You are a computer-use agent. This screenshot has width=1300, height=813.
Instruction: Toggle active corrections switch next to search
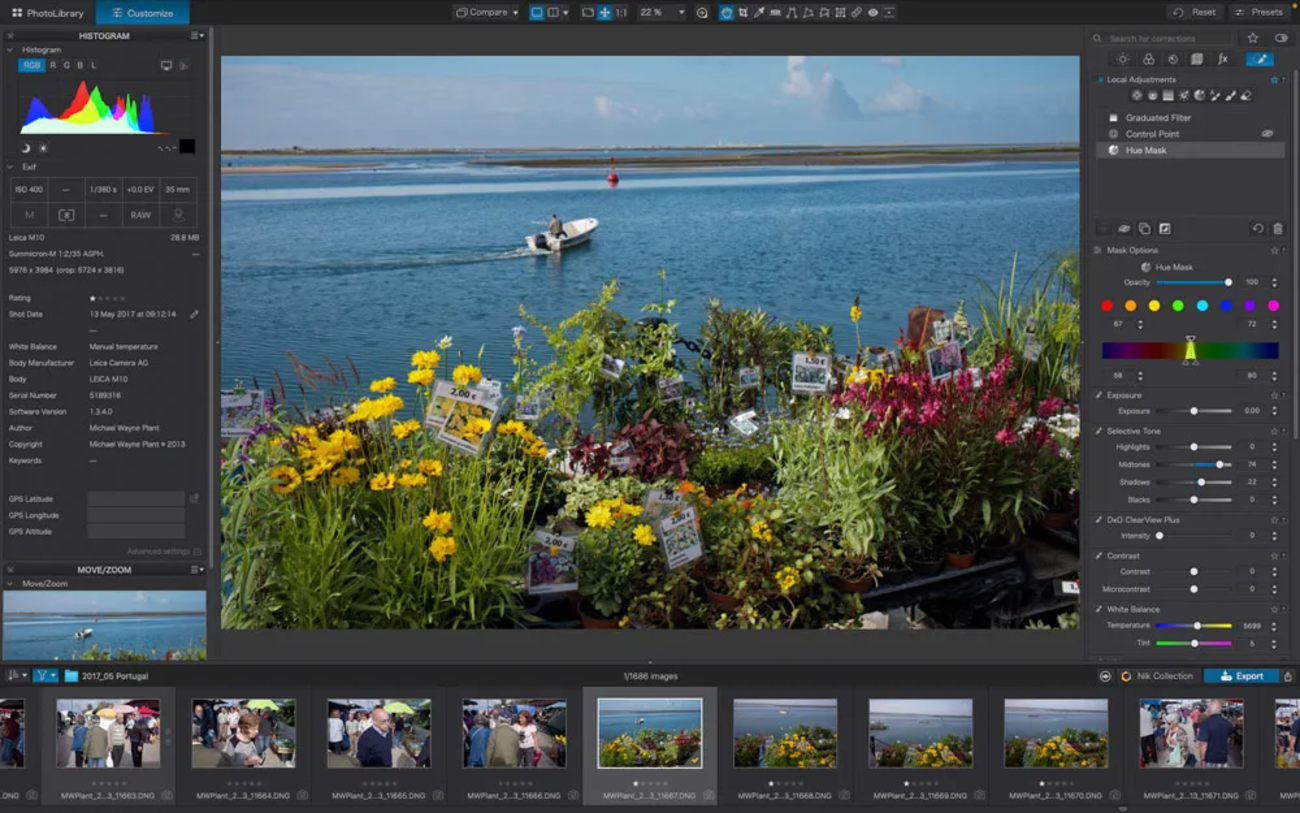(1281, 38)
